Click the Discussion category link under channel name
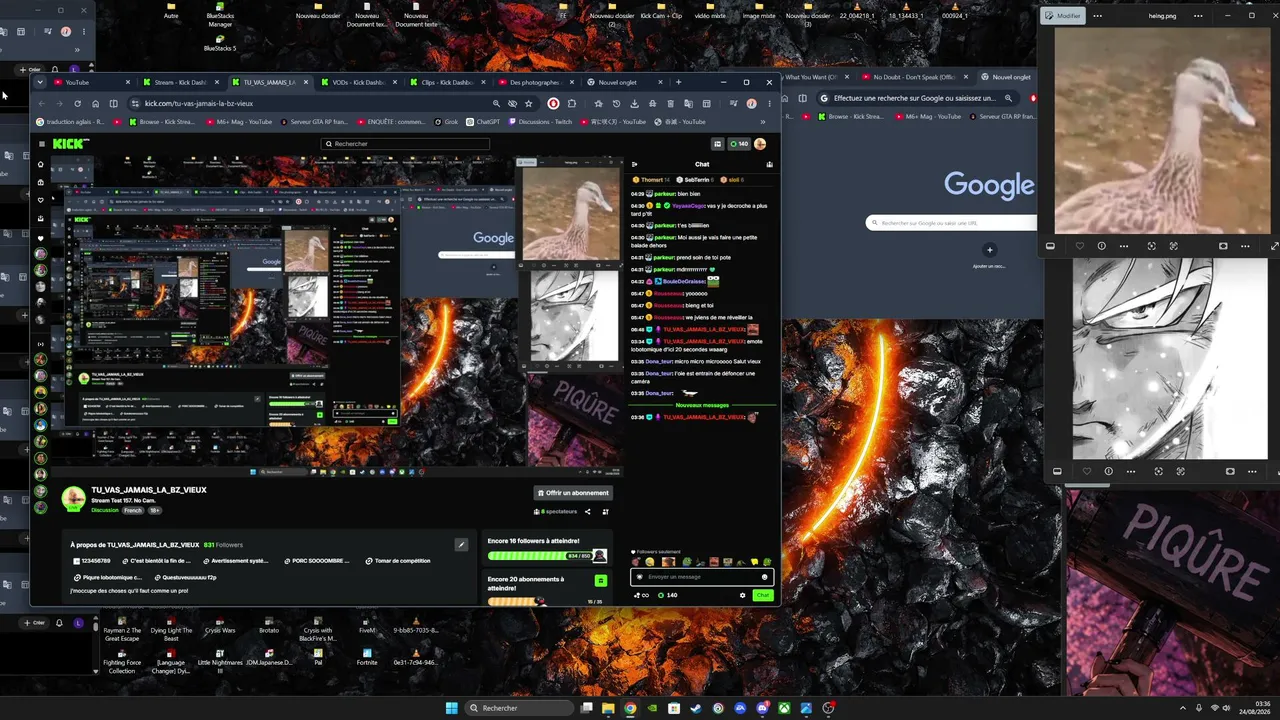Screen dimensions: 1280x720 pyautogui.click(x=105, y=510)
